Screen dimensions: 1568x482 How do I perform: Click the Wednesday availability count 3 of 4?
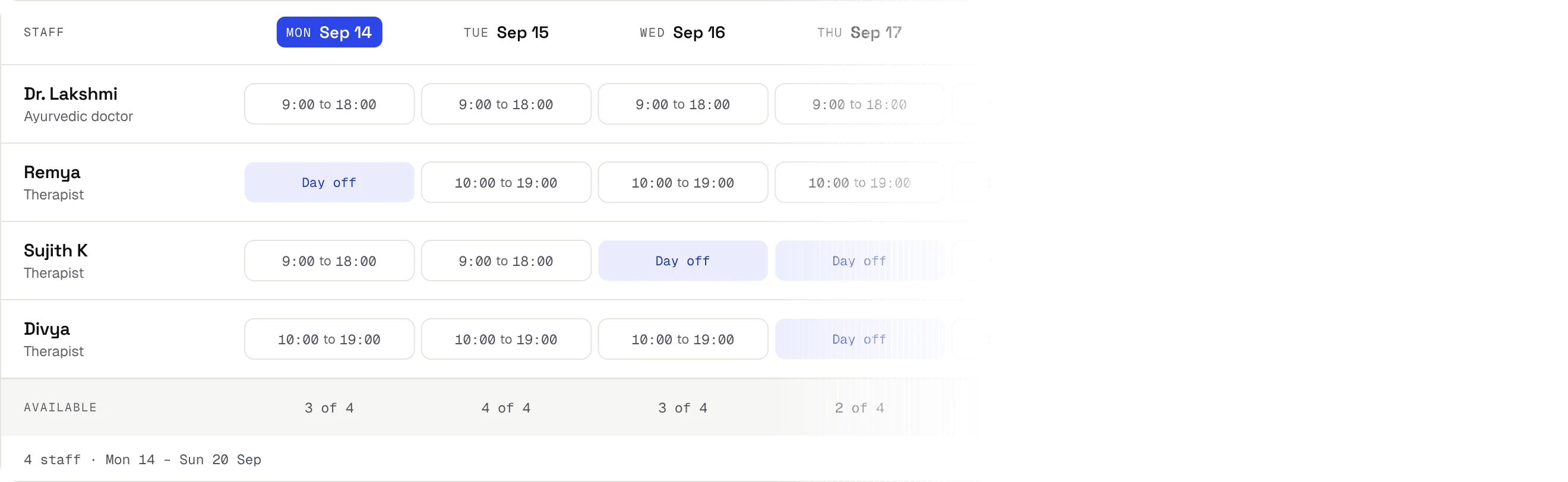(x=683, y=408)
